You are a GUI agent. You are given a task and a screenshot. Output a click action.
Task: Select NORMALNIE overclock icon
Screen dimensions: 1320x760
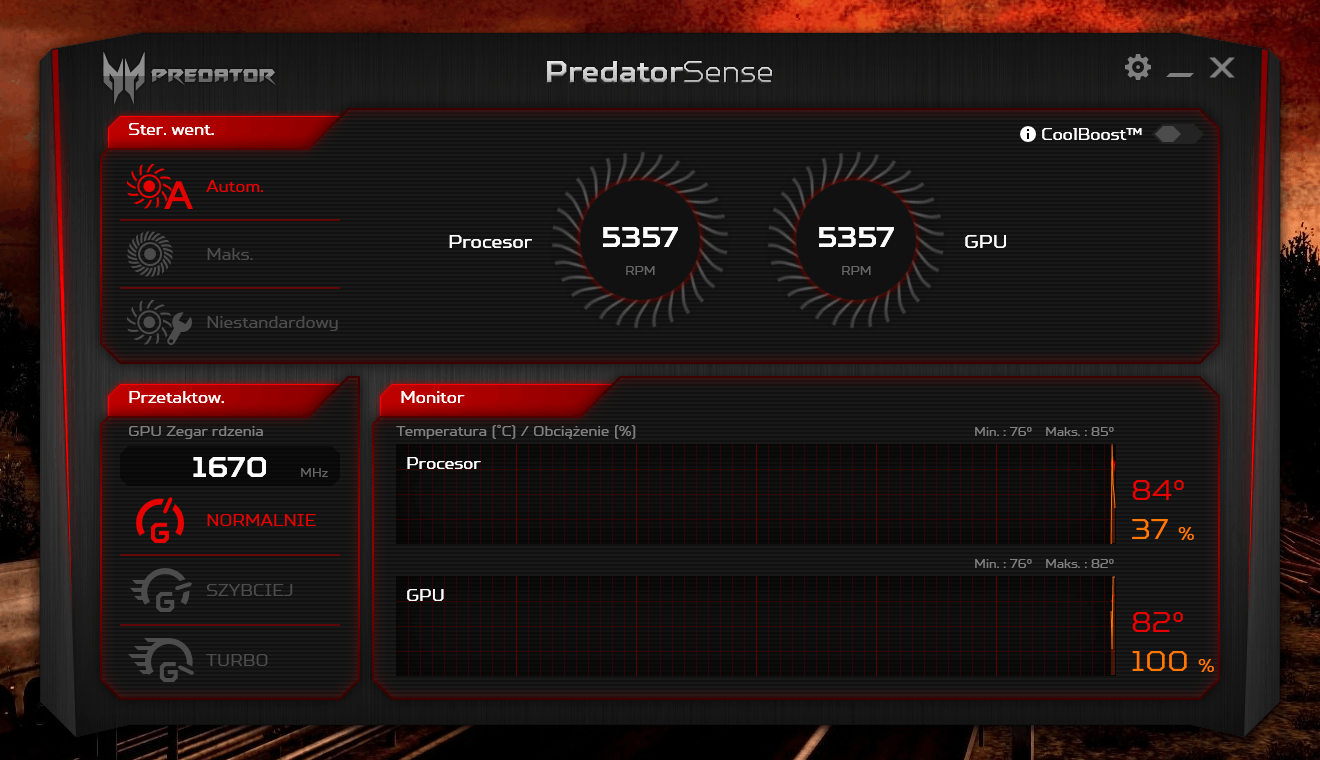[160, 520]
